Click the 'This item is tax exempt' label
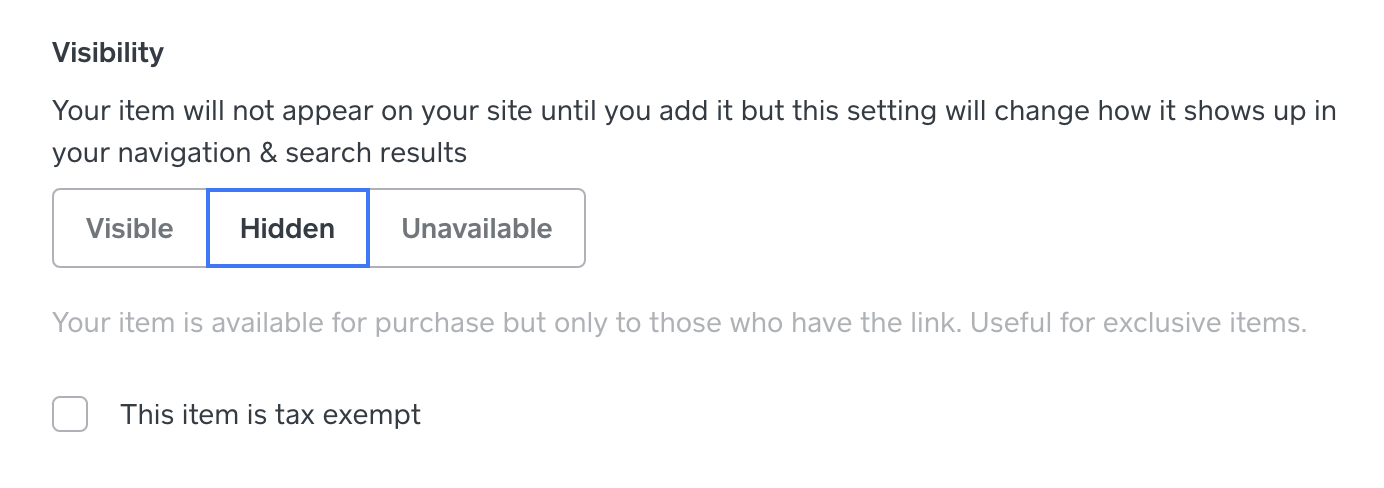The width and height of the screenshot is (1384, 488). (x=270, y=414)
